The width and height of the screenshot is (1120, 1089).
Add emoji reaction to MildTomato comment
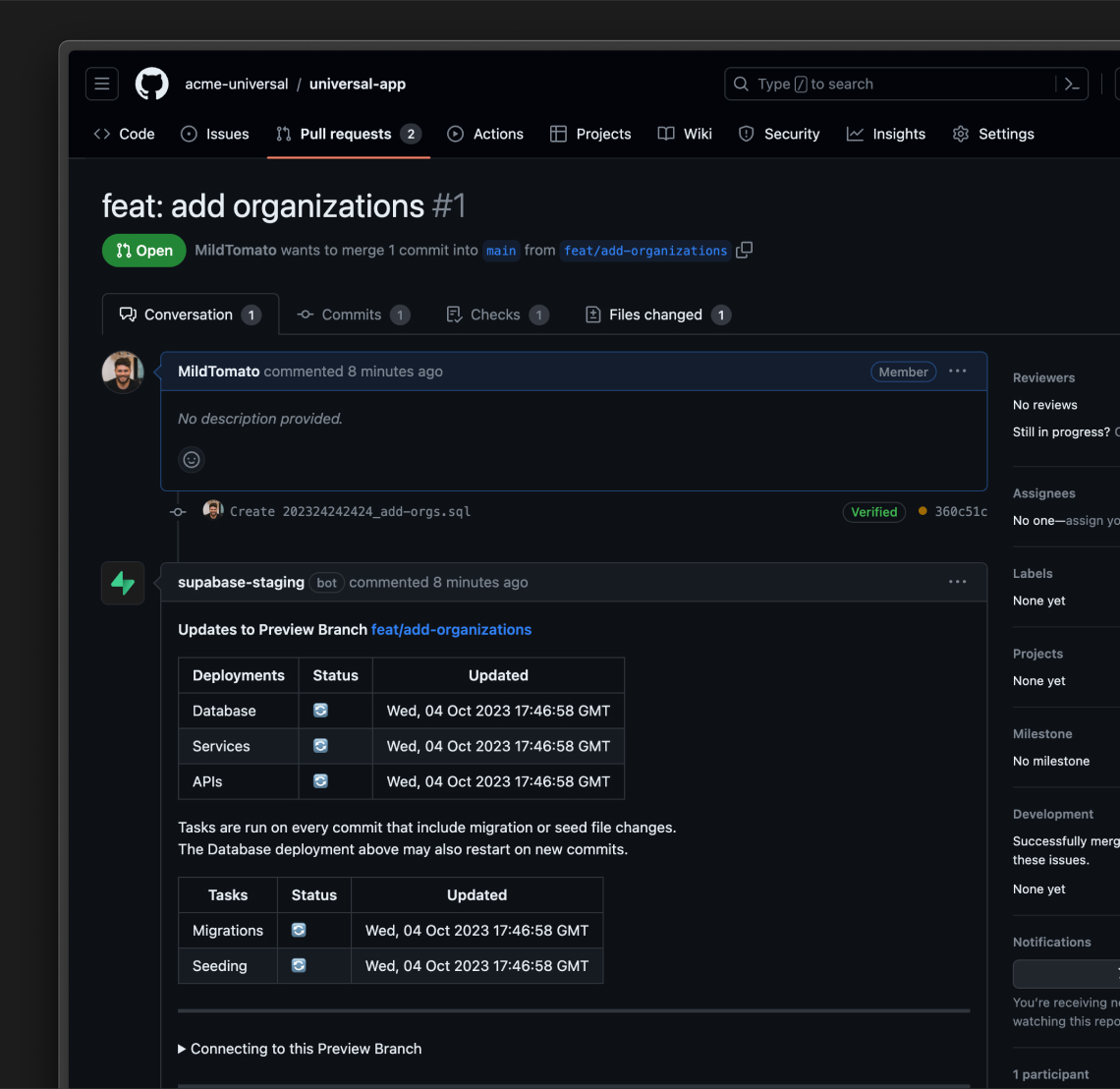[192, 459]
